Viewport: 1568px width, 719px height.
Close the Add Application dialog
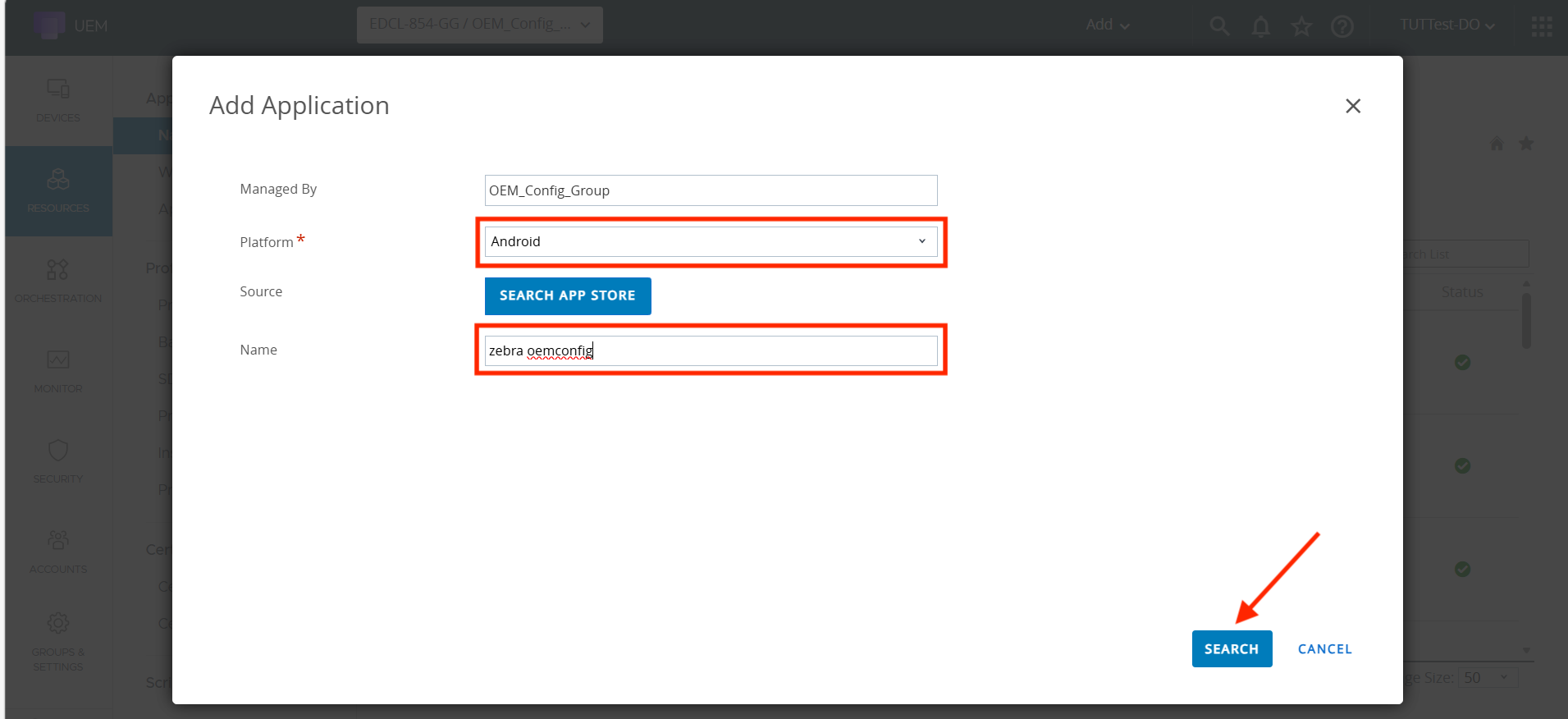1353,106
